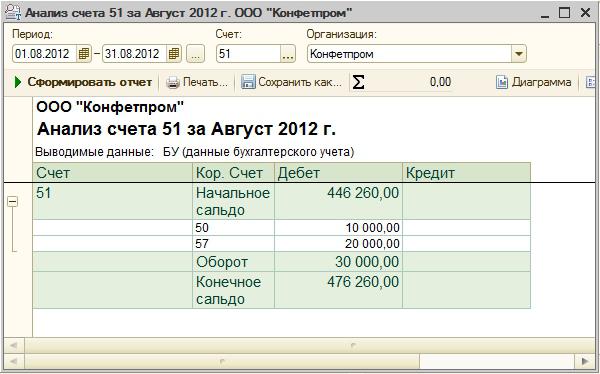Select the Счет column header

[x=112, y=173]
